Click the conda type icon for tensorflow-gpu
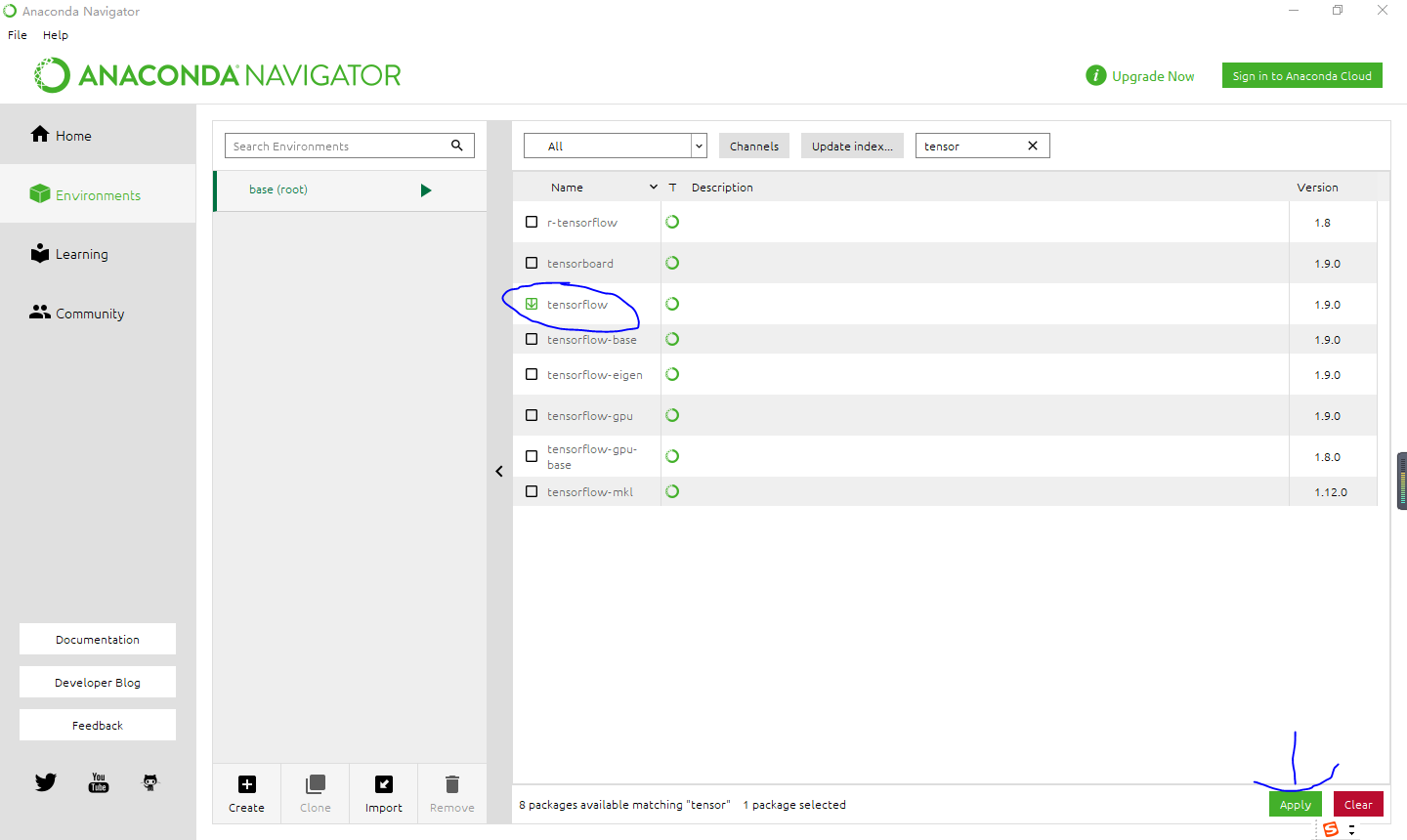Screen dimensions: 1407x840 (672, 415)
